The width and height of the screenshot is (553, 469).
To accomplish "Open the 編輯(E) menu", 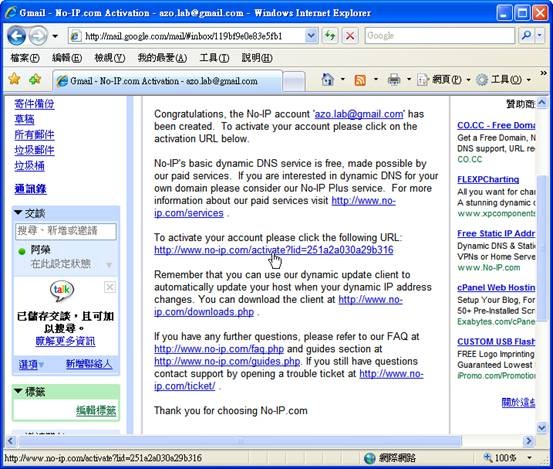I will point(67,58).
